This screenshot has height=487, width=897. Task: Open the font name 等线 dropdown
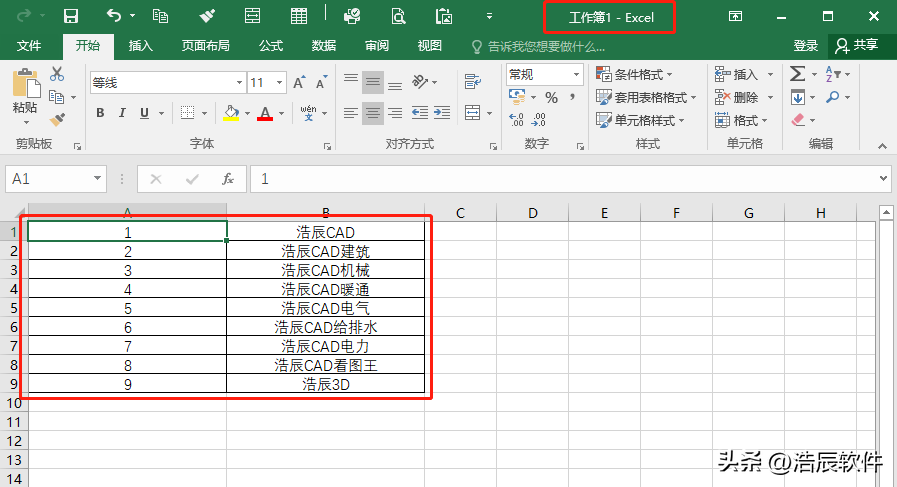pos(239,83)
